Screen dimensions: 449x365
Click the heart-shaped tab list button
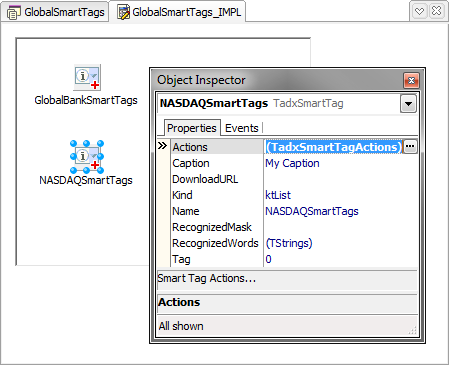click(419, 12)
